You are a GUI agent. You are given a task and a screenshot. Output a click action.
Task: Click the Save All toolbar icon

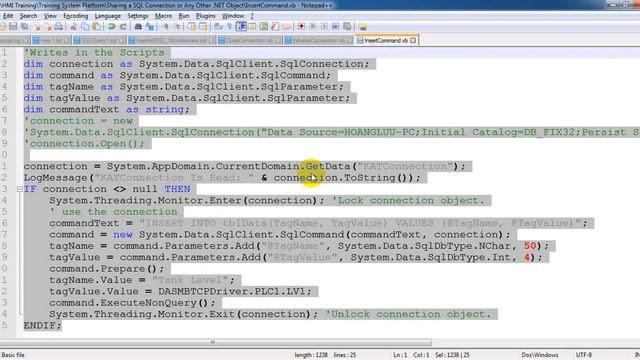pos(24,27)
